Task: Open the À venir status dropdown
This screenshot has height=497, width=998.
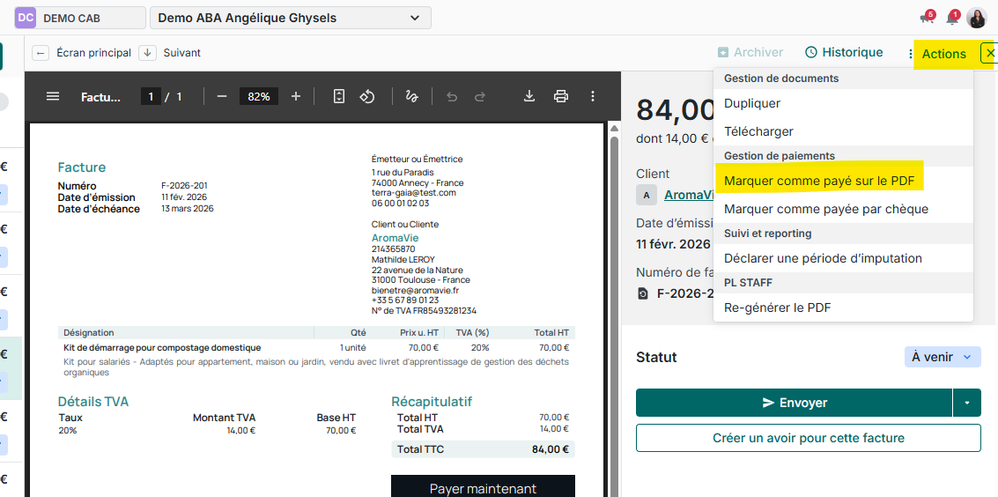Action: (x=942, y=357)
